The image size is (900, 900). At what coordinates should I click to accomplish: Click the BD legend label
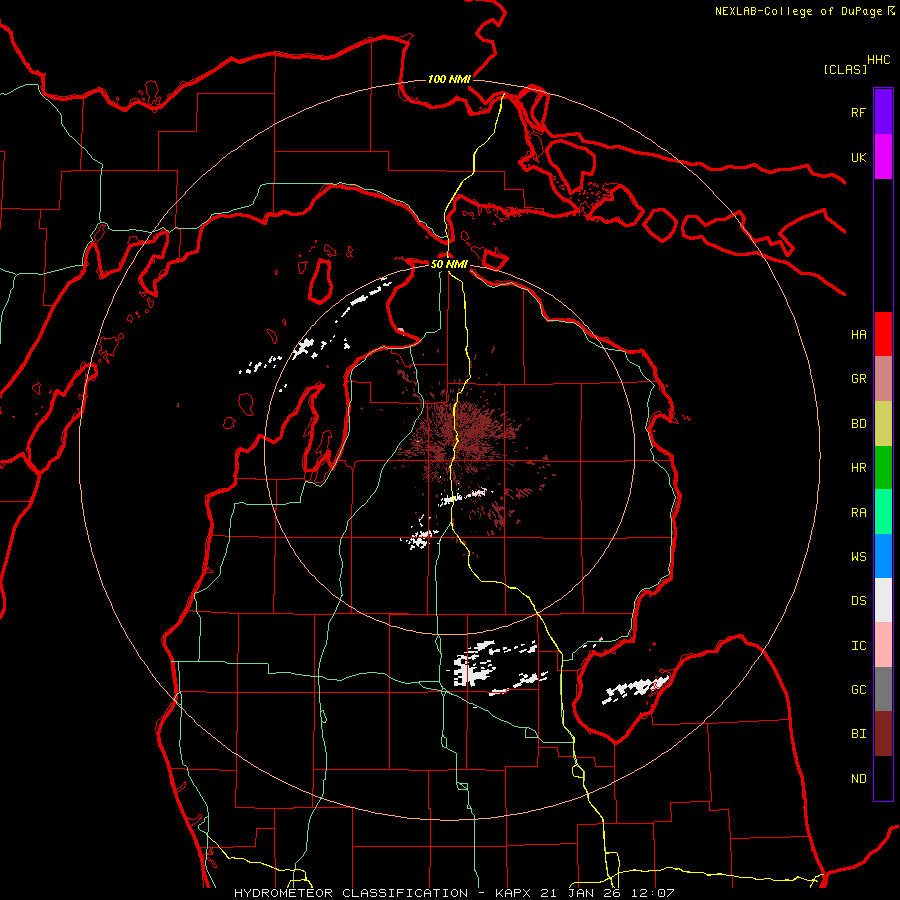858,424
